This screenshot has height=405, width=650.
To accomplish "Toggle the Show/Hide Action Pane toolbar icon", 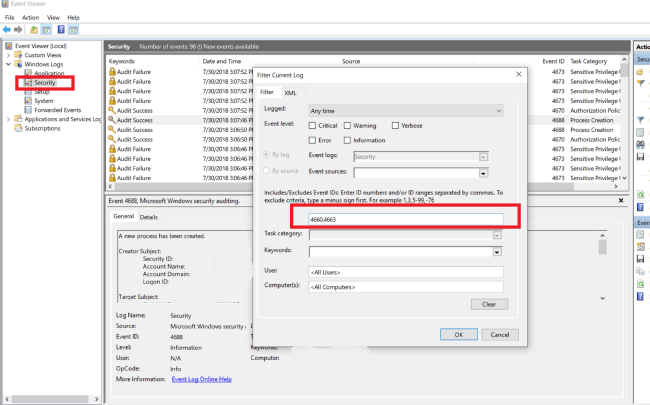I will pyautogui.click(x=73, y=29).
